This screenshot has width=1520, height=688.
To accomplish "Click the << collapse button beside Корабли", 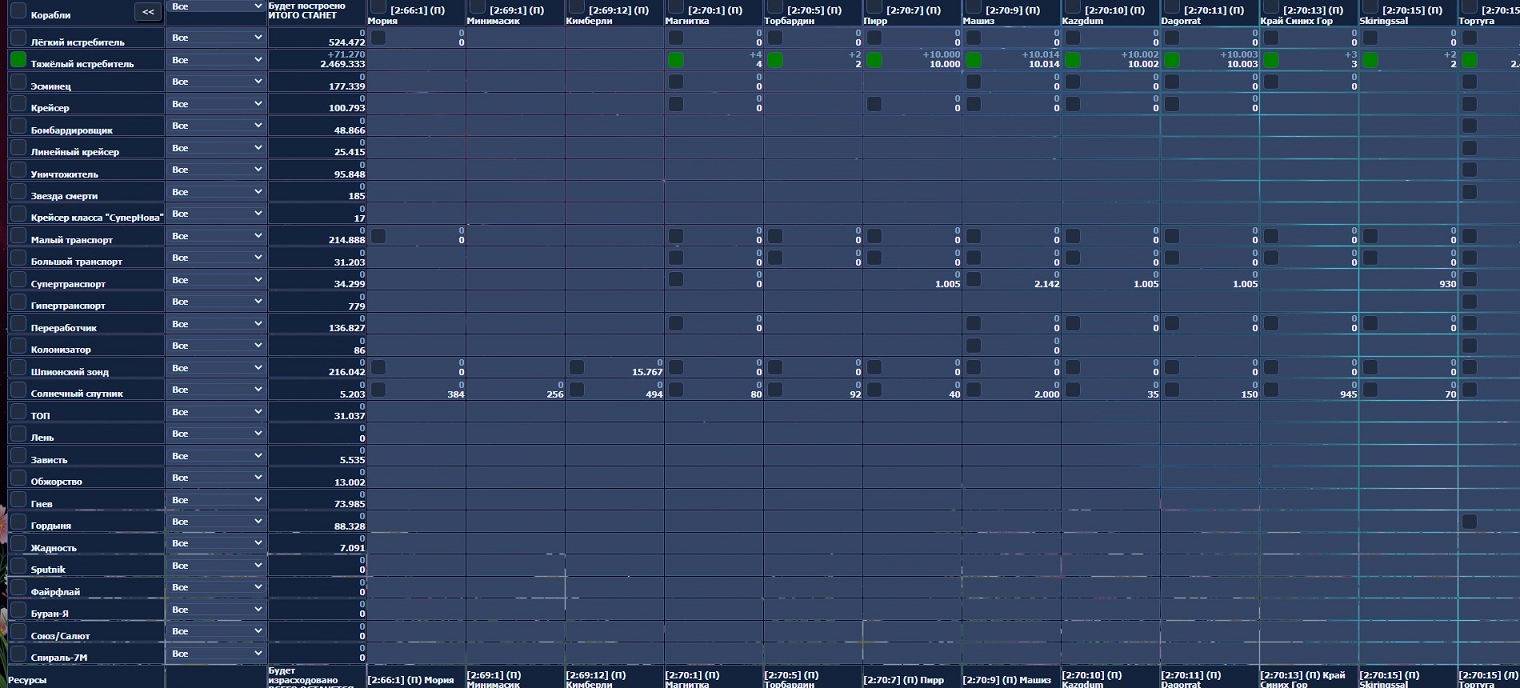I will [x=147, y=12].
